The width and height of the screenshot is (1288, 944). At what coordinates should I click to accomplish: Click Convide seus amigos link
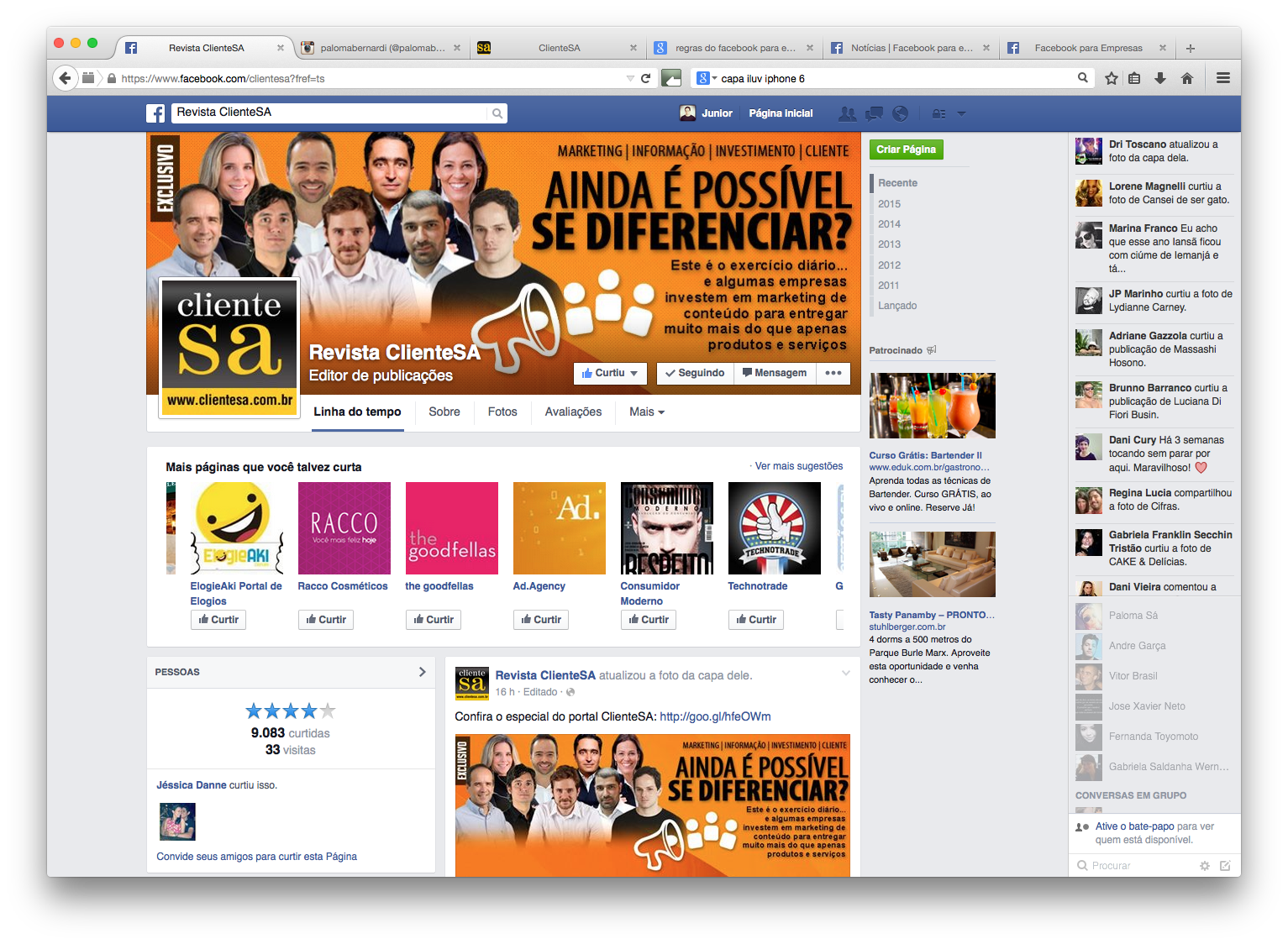coord(256,857)
